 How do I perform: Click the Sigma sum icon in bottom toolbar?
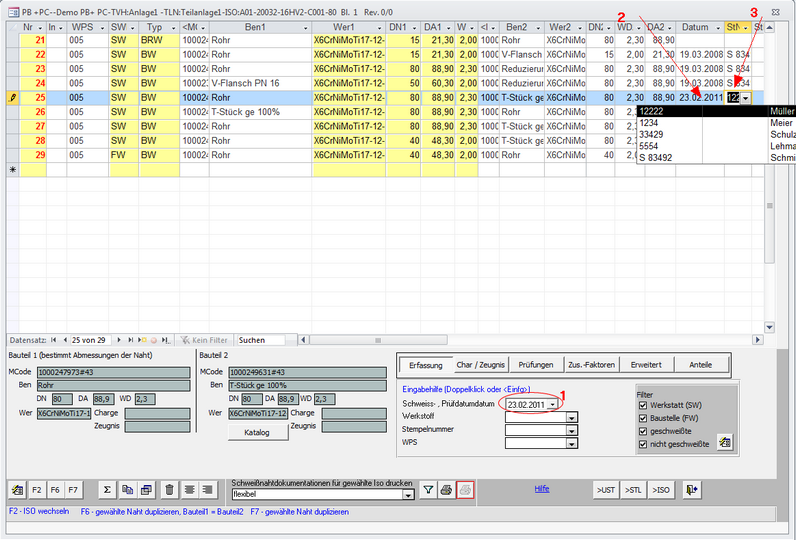coord(107,489)
